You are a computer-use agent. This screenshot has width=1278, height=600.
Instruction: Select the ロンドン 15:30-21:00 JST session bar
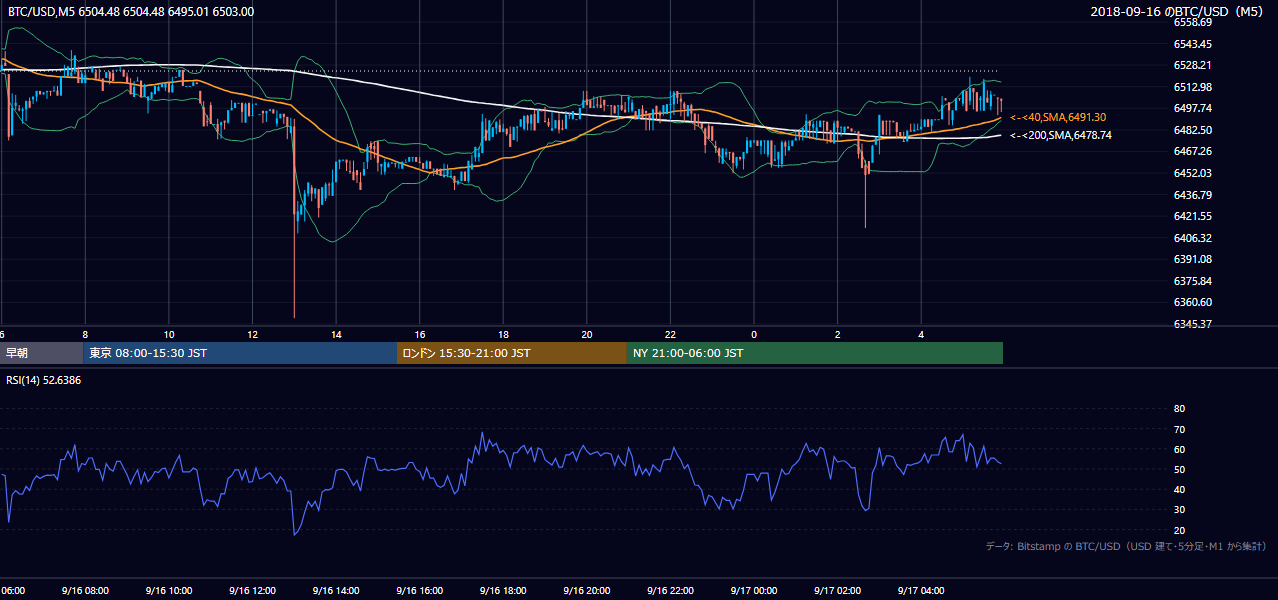[x=512, y=353]
